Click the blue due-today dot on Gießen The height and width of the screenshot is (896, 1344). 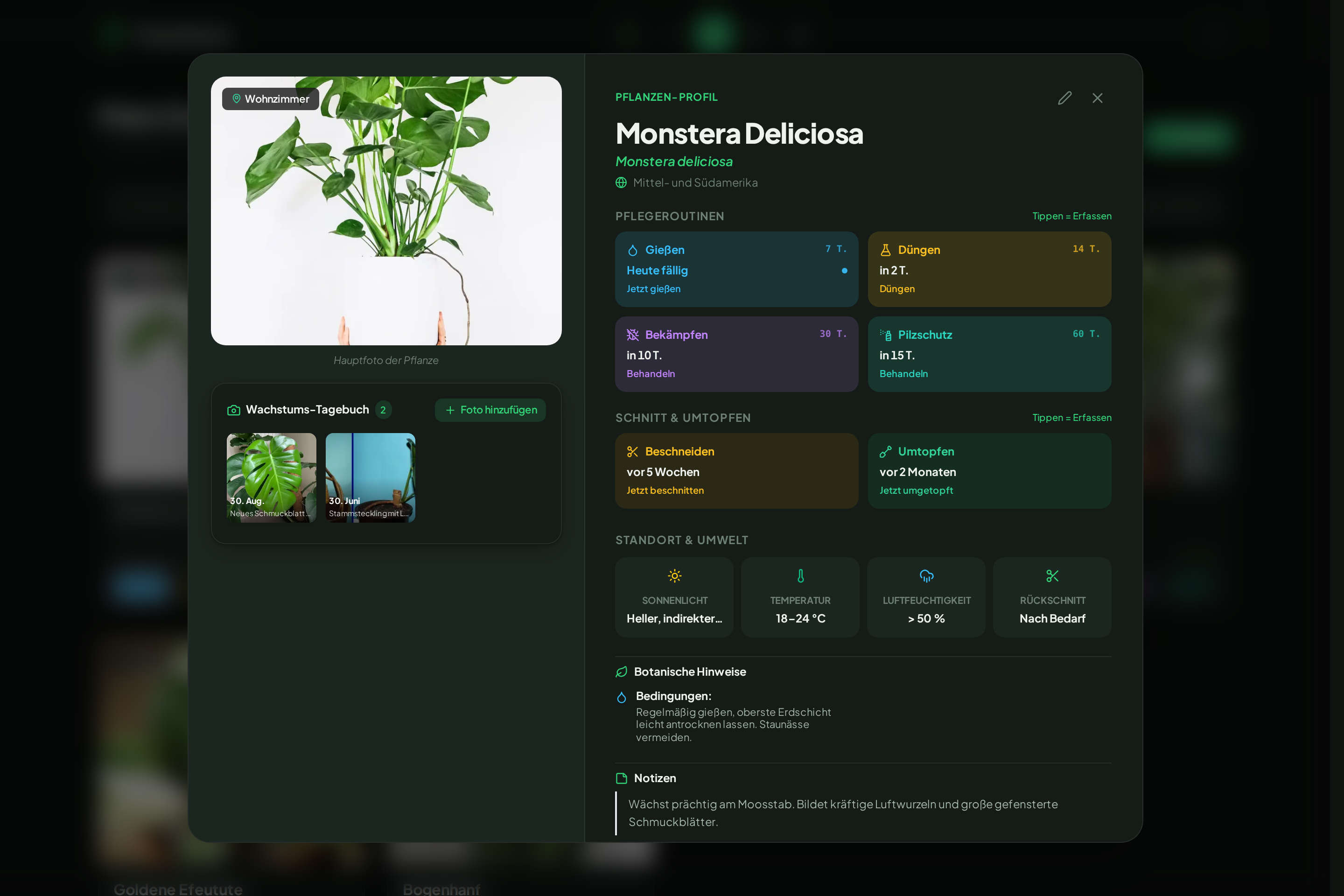(x=844, y=271)
